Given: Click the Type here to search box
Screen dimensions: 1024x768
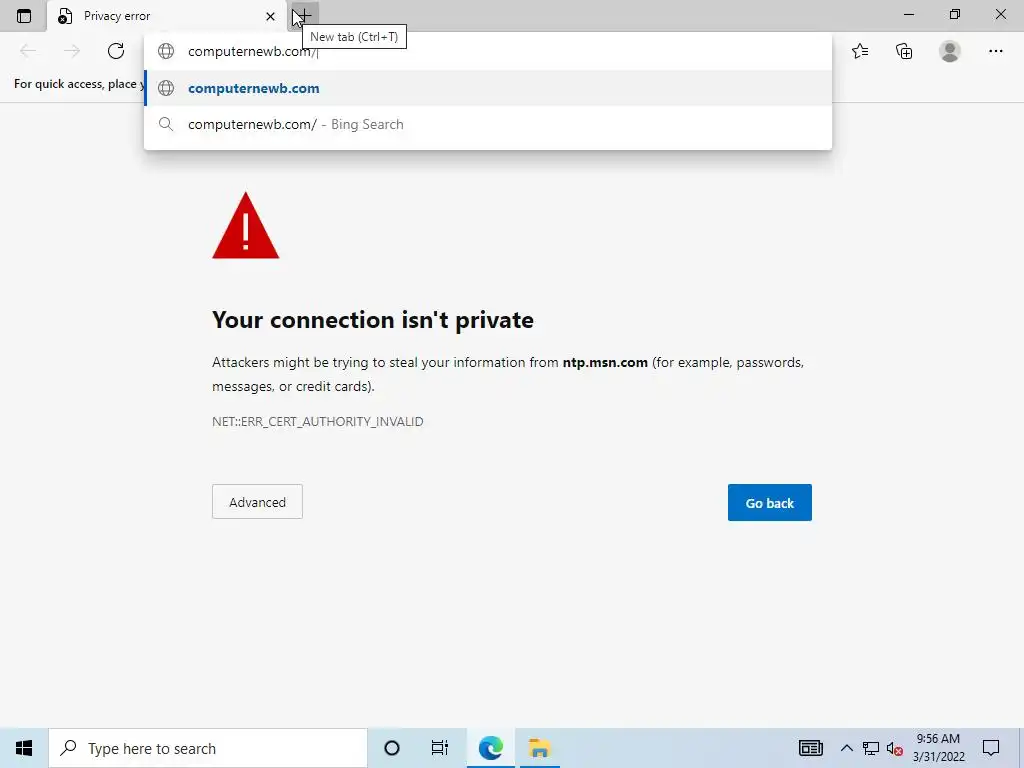Looking at the screenshot, I should tap(208, 748).
